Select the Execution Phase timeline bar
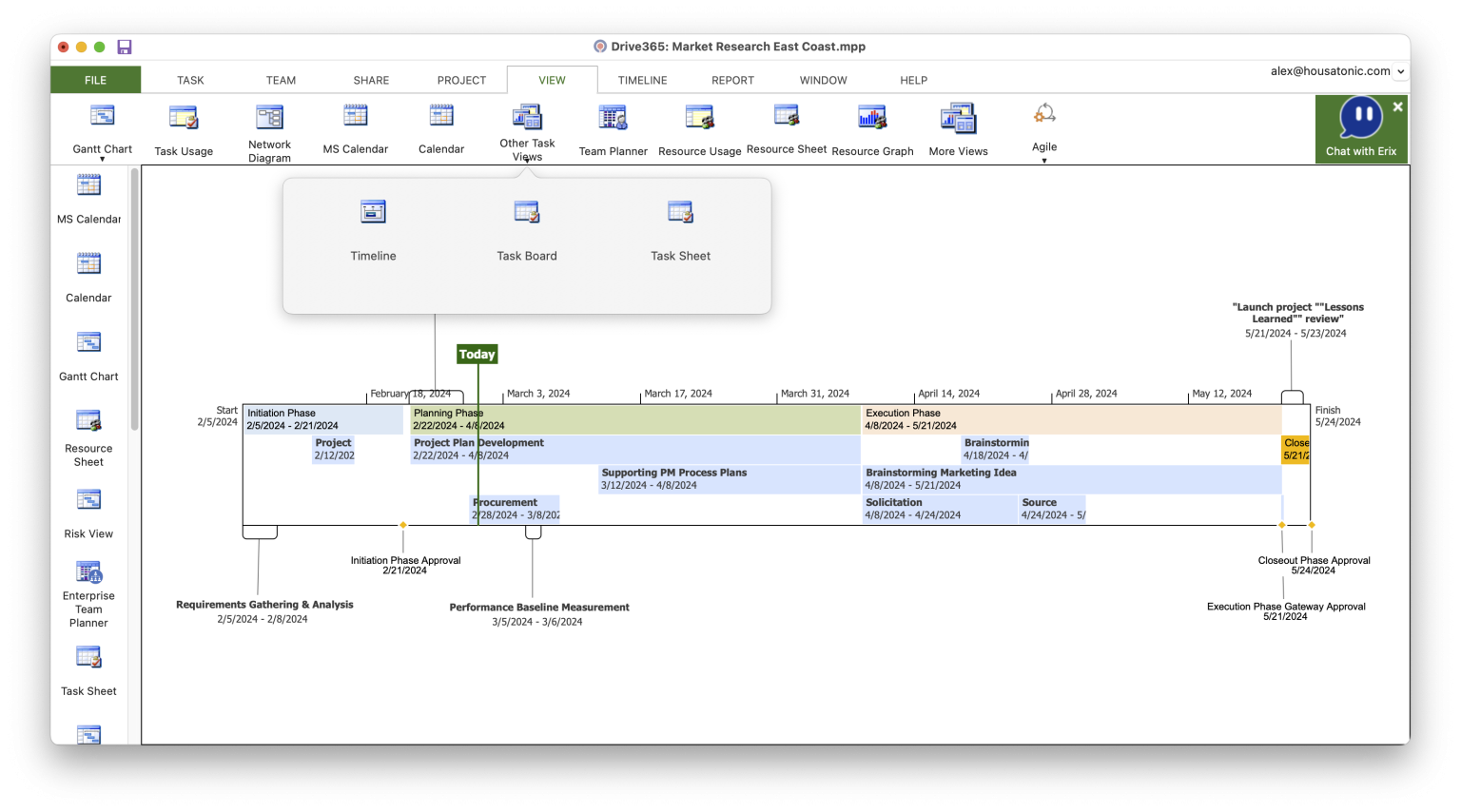Screen dimensions: 1461x812 click(1071, 419)
